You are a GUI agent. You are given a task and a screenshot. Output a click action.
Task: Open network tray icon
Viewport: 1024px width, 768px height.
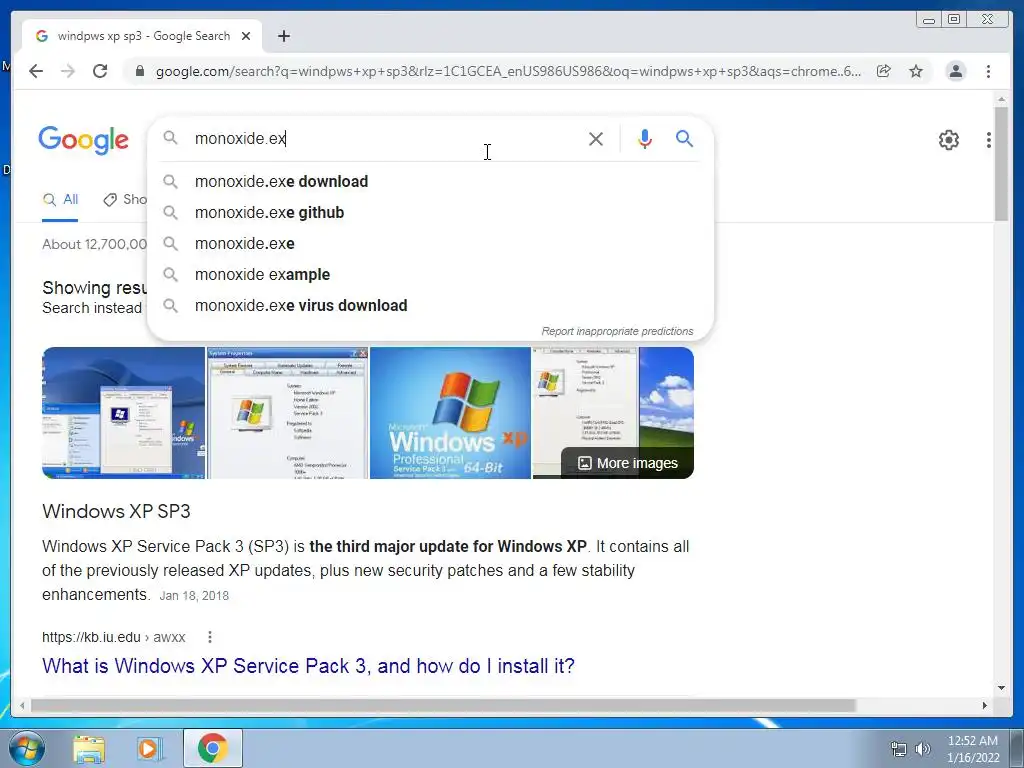tap(899, 749)
